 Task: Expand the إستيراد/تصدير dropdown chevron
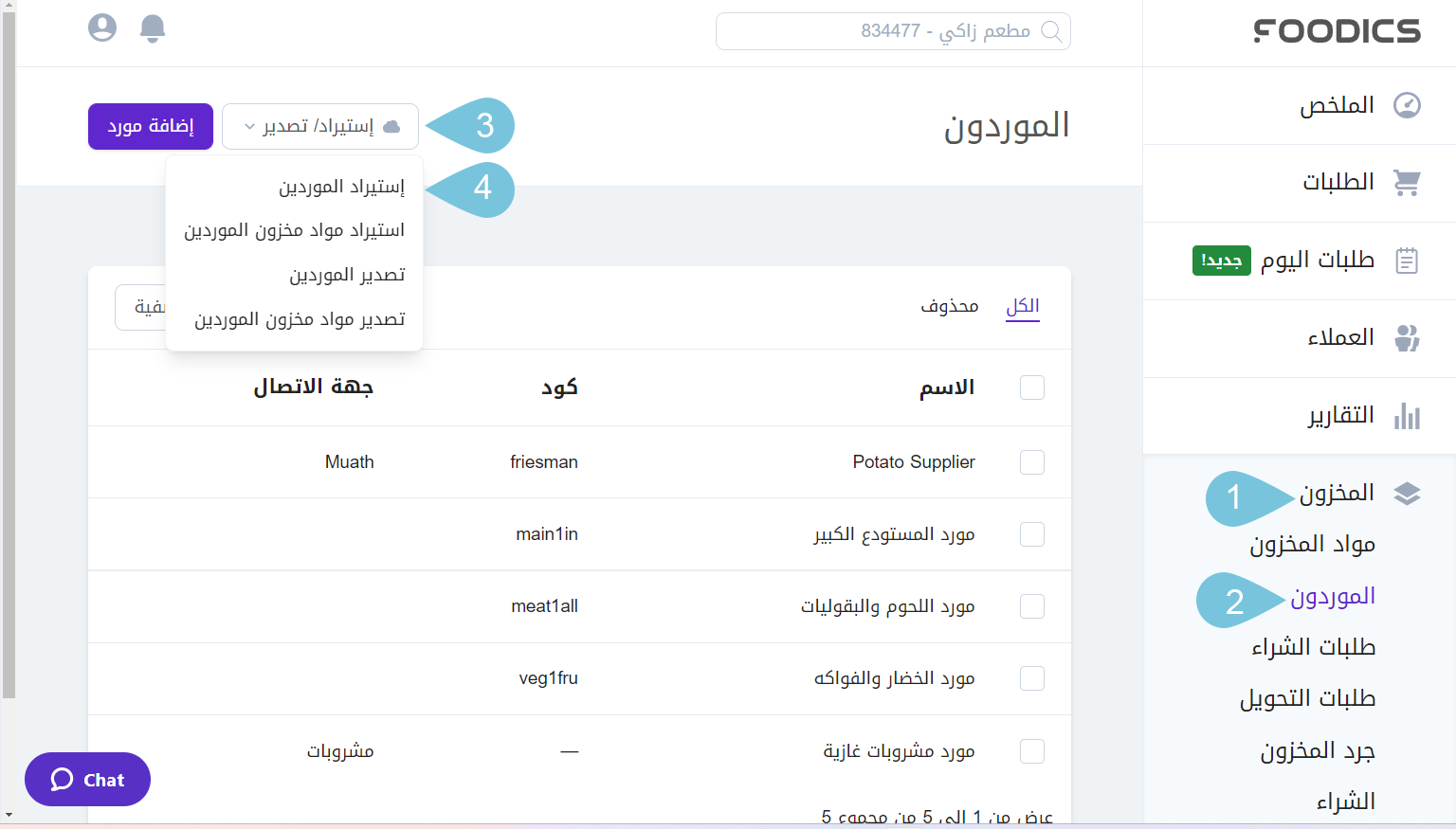(247, 125)
